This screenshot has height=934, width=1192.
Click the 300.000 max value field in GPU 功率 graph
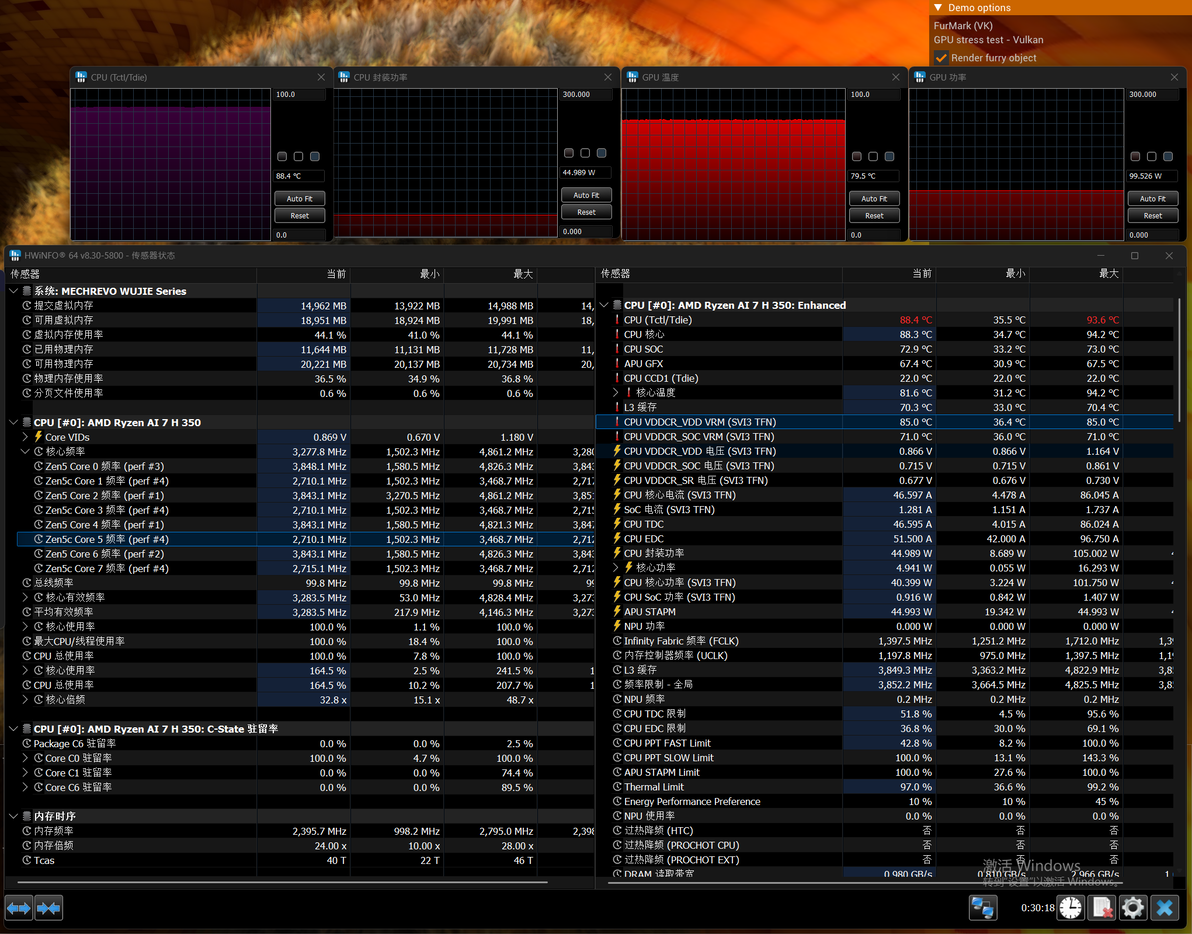(1152, 94)
